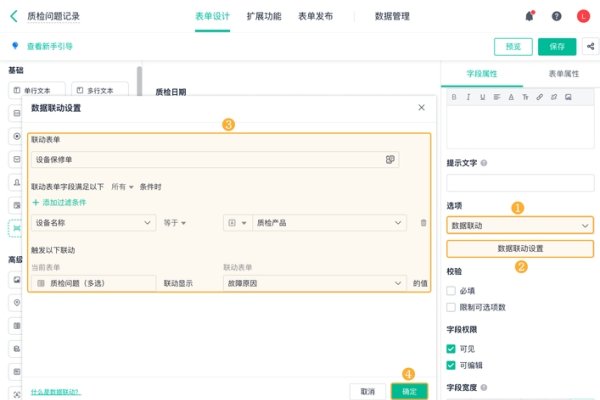This screenshot has height=400, width=600.
Task: Toggle the 限制可选项数 checkbox
Action: (451, 307)
